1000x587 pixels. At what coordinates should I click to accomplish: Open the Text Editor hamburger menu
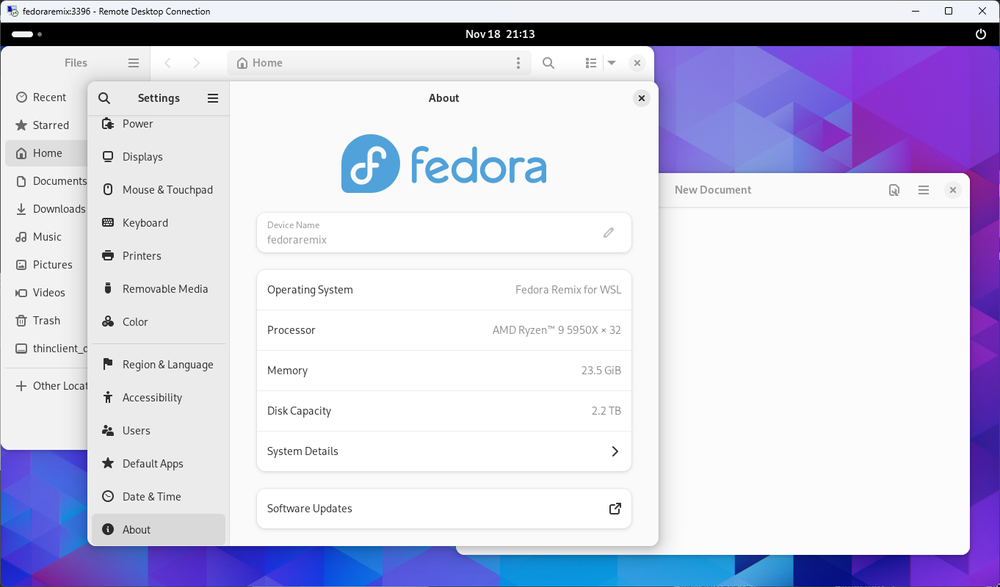tap(923, 189)
